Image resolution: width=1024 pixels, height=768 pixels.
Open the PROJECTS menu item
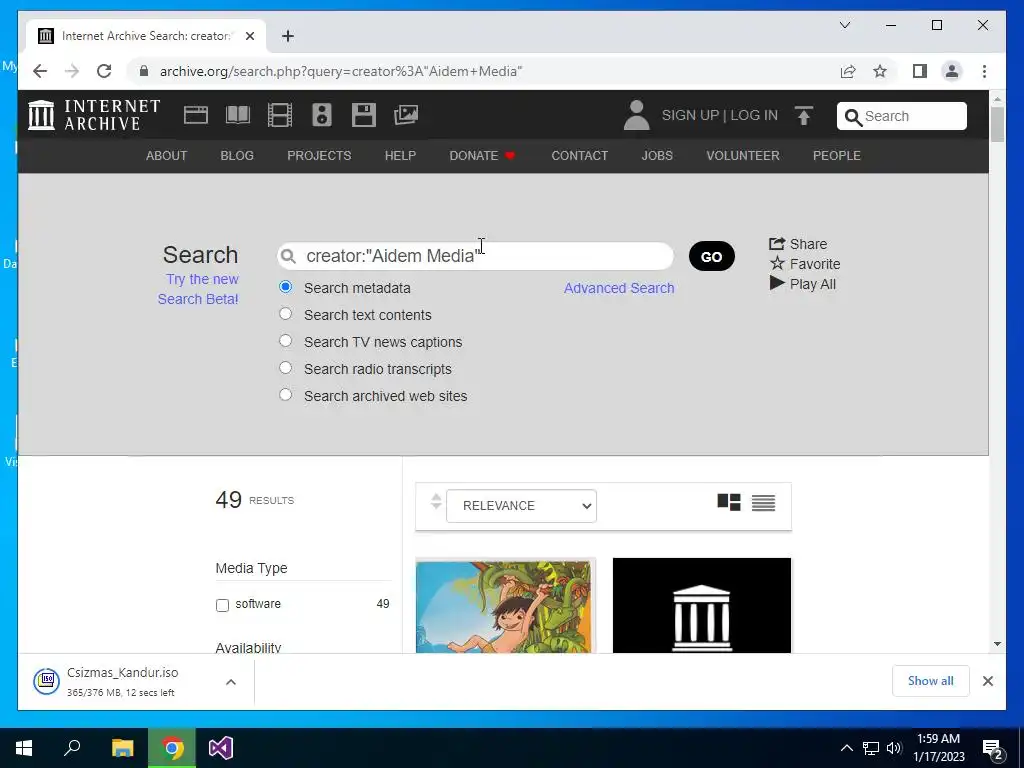[319, 155]
